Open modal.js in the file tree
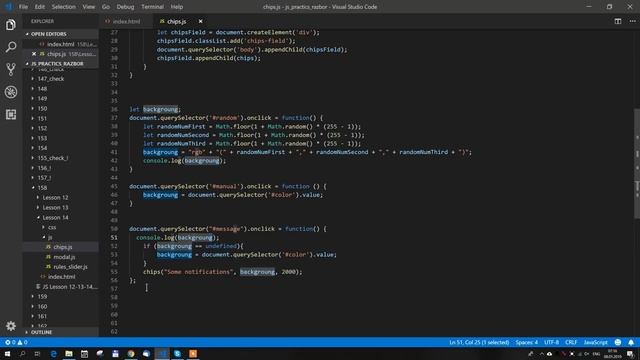 click(x=64, y=257)
